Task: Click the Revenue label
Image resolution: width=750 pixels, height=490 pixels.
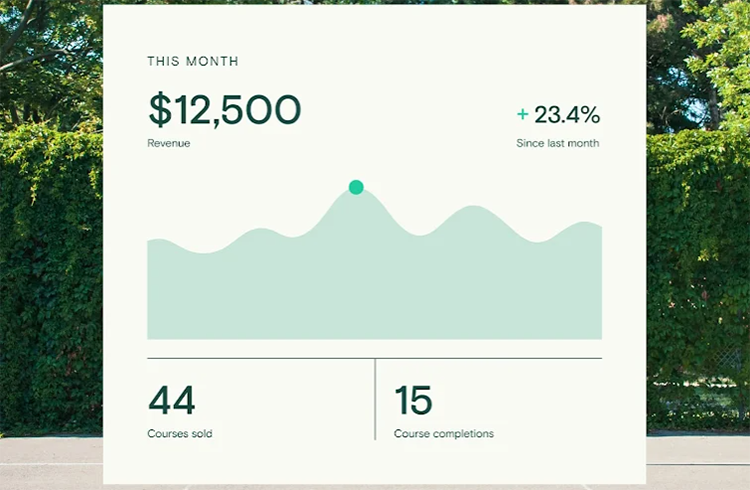Action: coord(168,143)
